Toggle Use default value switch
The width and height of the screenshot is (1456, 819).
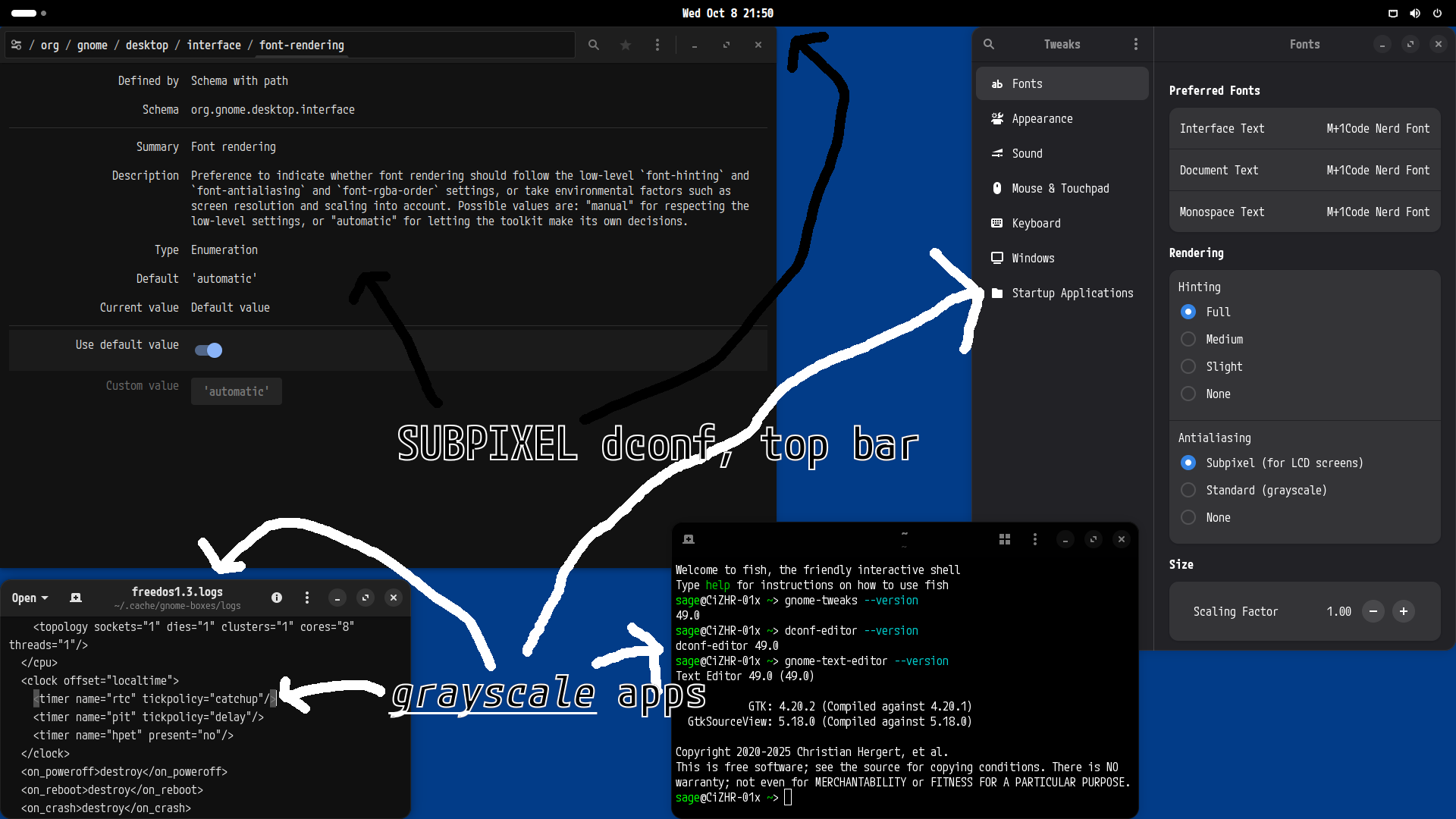click(x=209, y=350)
